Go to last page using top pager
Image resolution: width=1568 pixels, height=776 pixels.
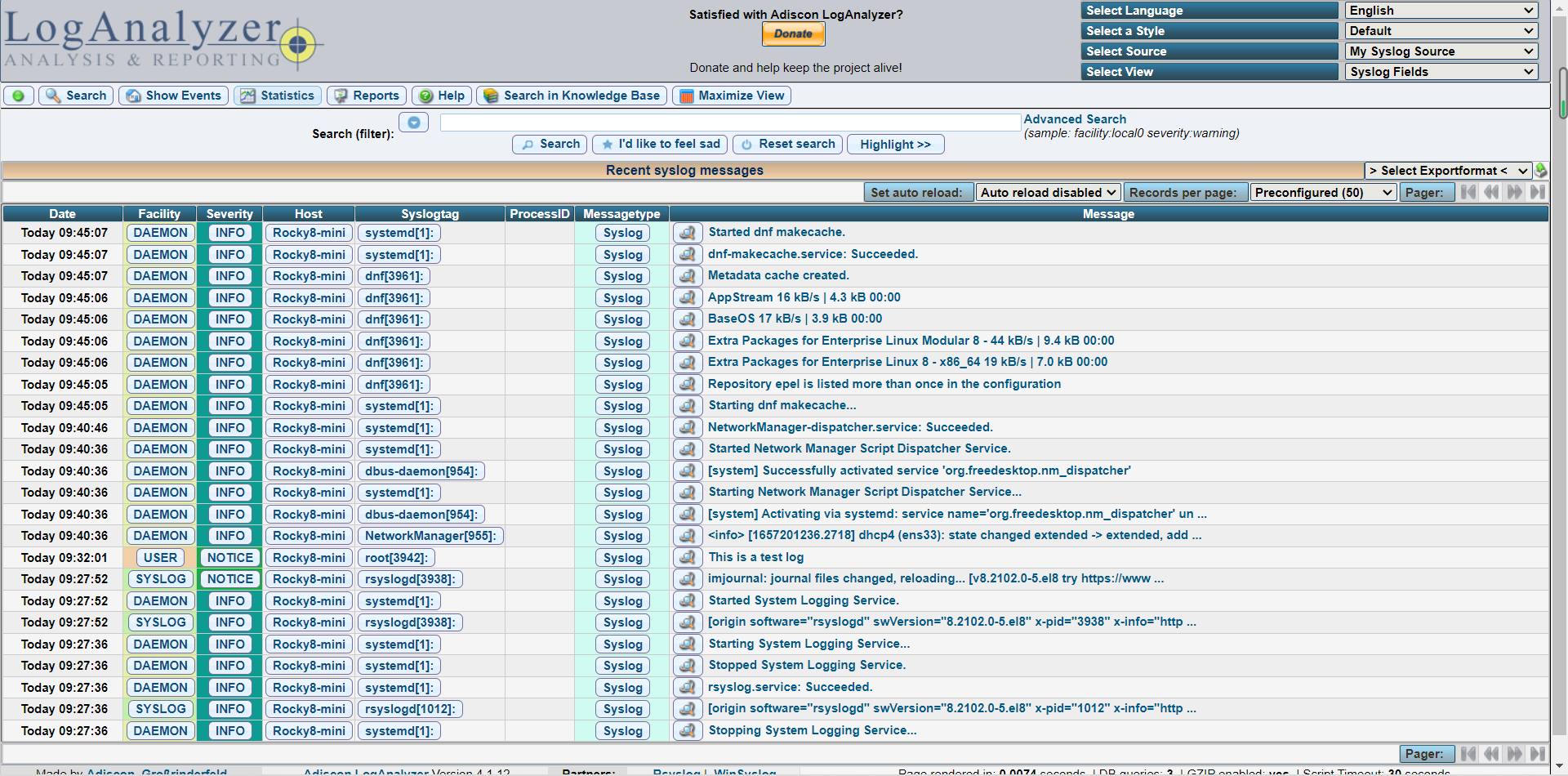coord(1538,192)
